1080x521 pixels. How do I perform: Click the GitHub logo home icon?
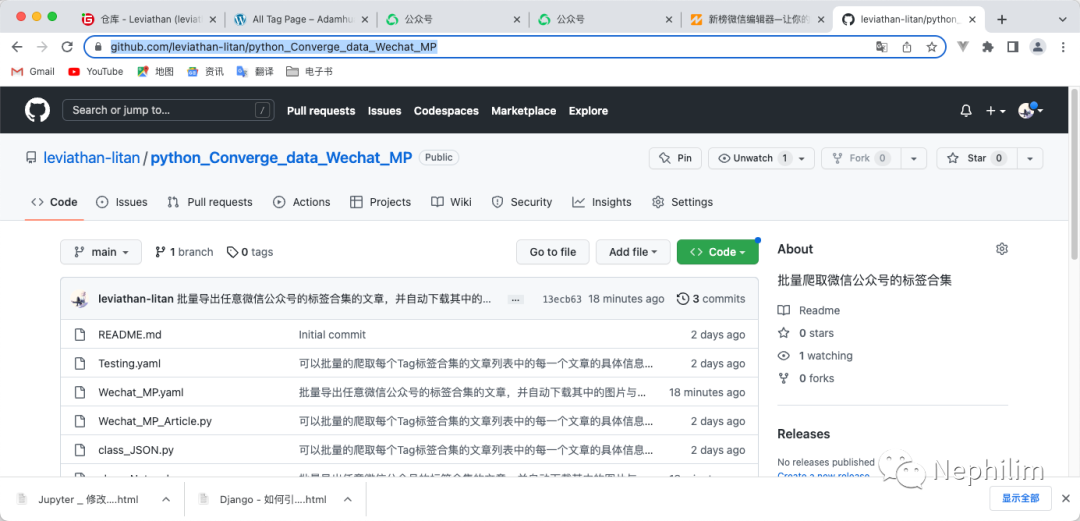point(37,110)
